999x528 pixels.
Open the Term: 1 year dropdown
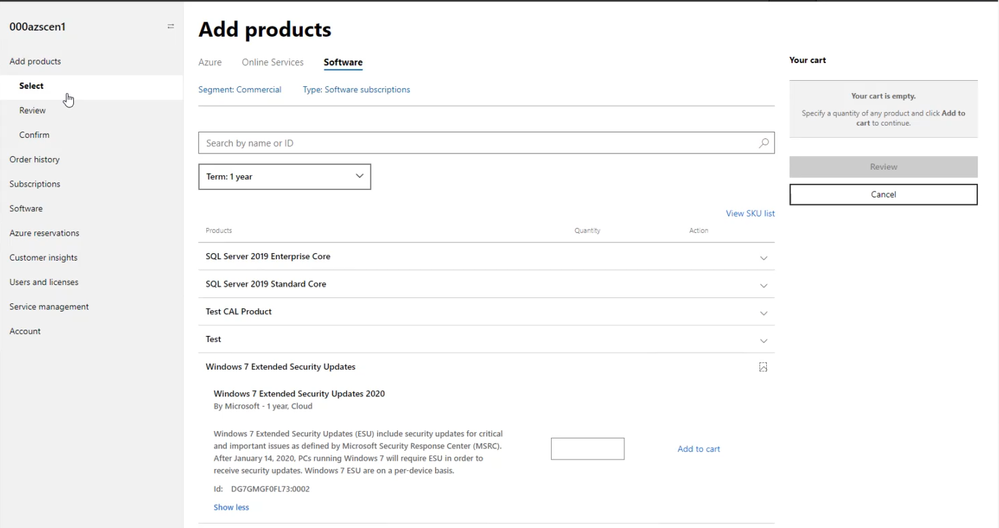point(284,176)
